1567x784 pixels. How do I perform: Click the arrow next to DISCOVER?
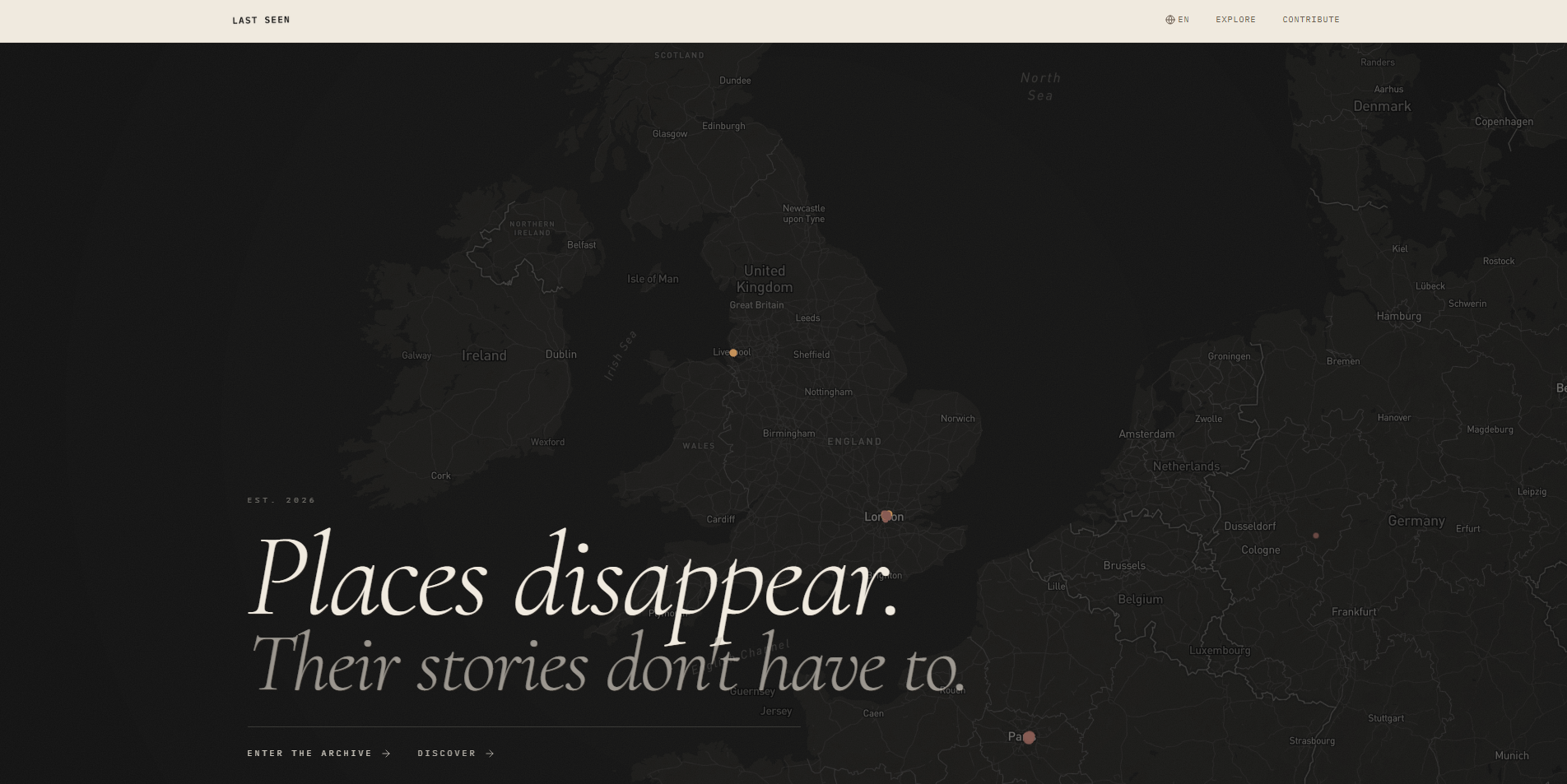[490, 754]
